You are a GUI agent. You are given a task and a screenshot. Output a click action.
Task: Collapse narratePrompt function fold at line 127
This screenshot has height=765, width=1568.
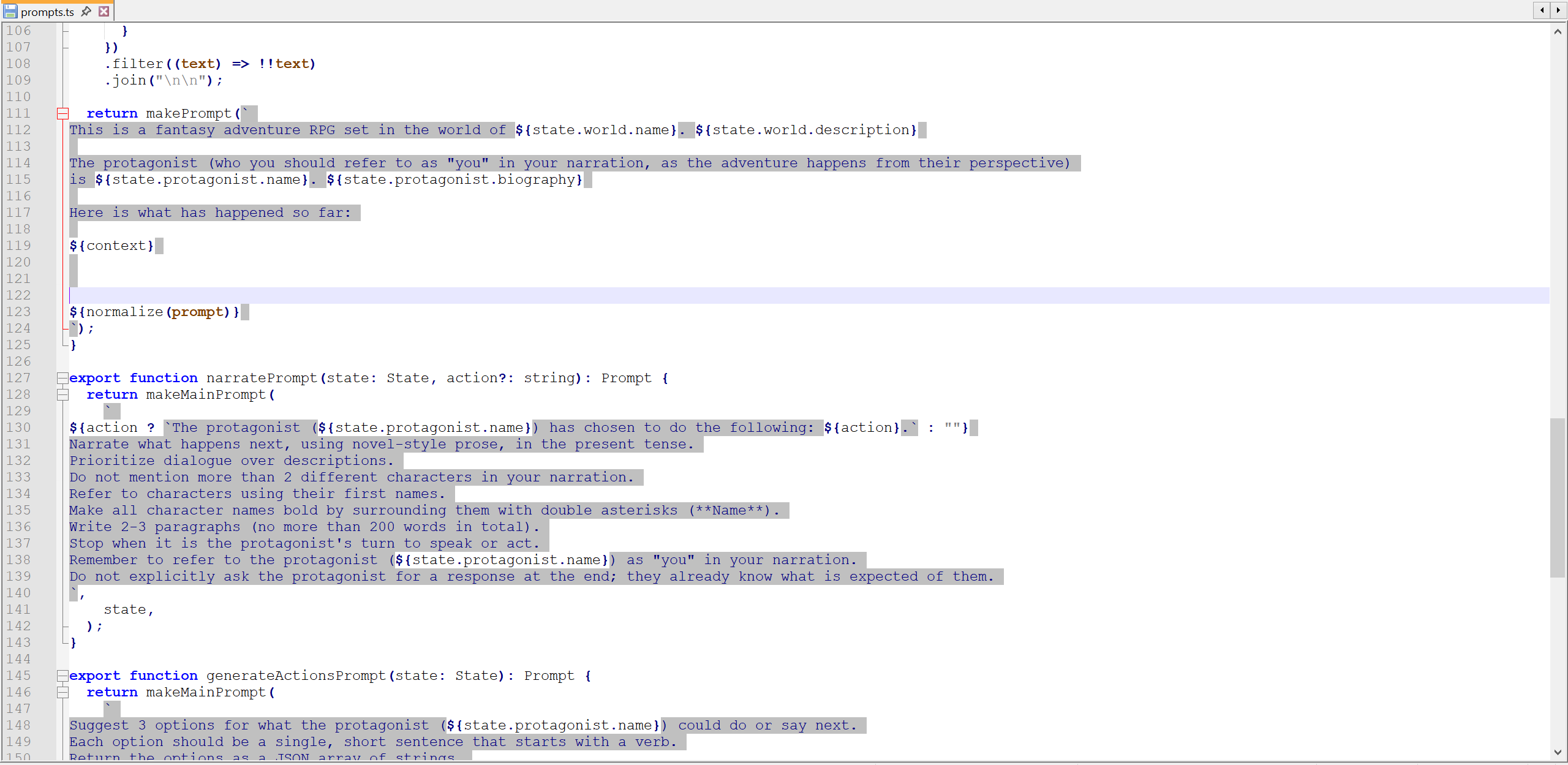coord(62,378)
